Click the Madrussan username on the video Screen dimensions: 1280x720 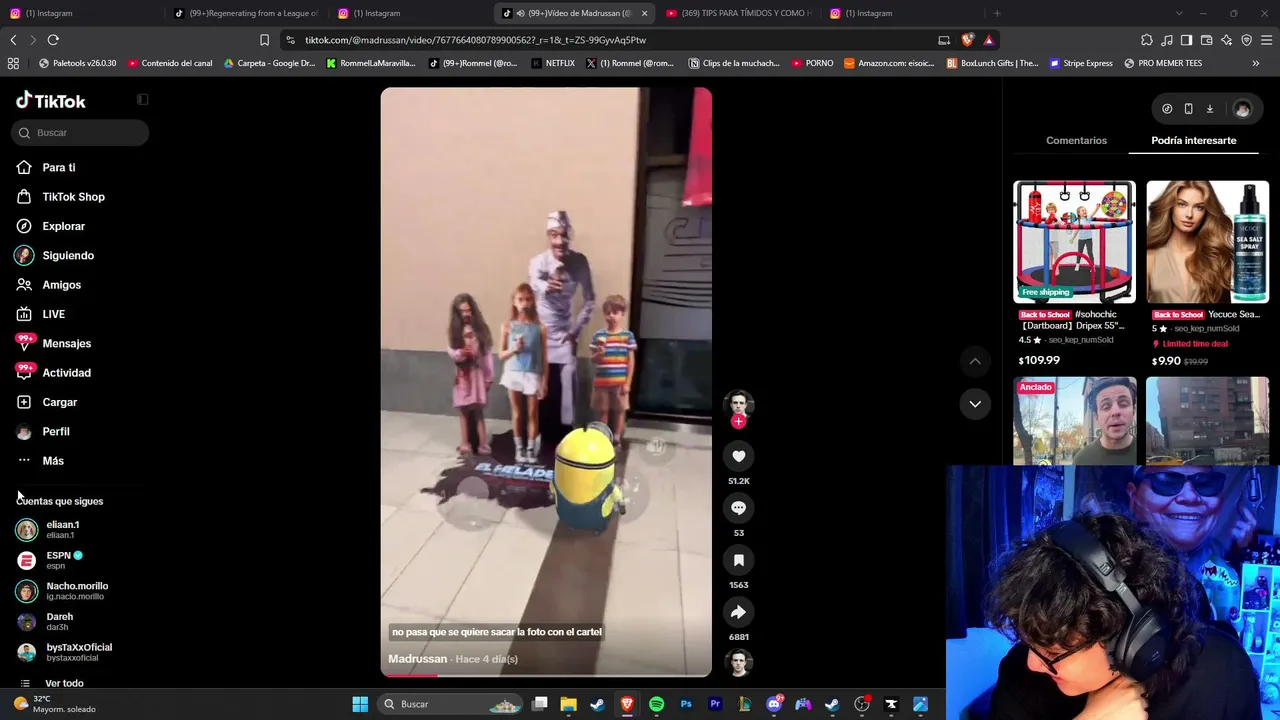417,659
